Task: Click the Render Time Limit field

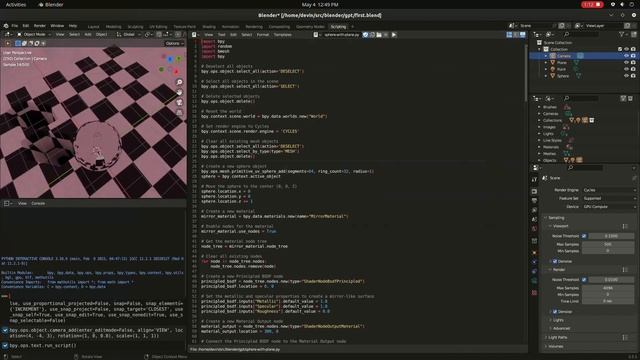Action: (x=608, y=301)
